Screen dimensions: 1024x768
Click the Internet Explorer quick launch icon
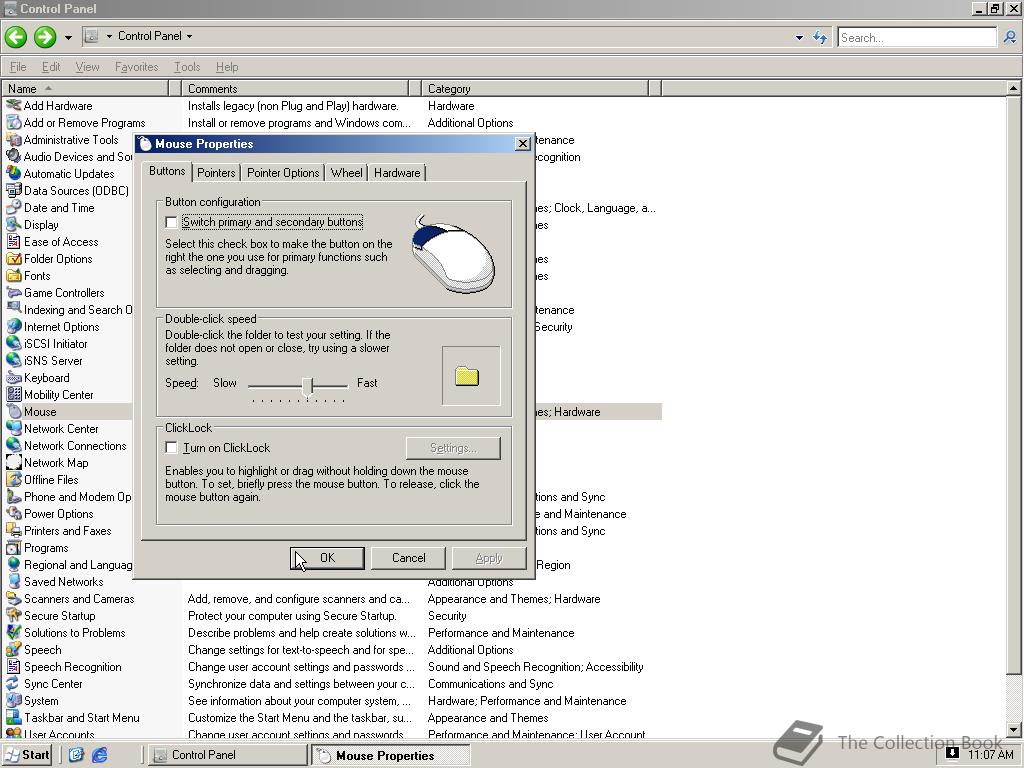pos(99,755)
